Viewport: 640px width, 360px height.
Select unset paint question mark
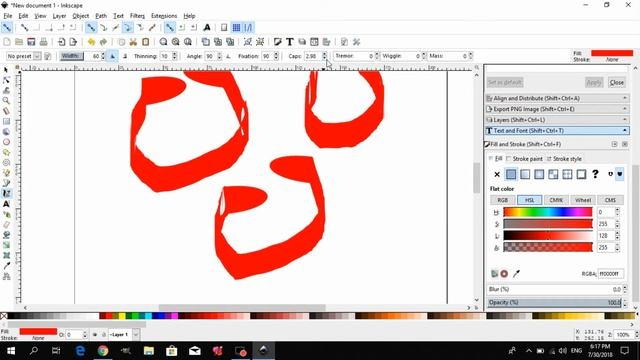[595, 174]
